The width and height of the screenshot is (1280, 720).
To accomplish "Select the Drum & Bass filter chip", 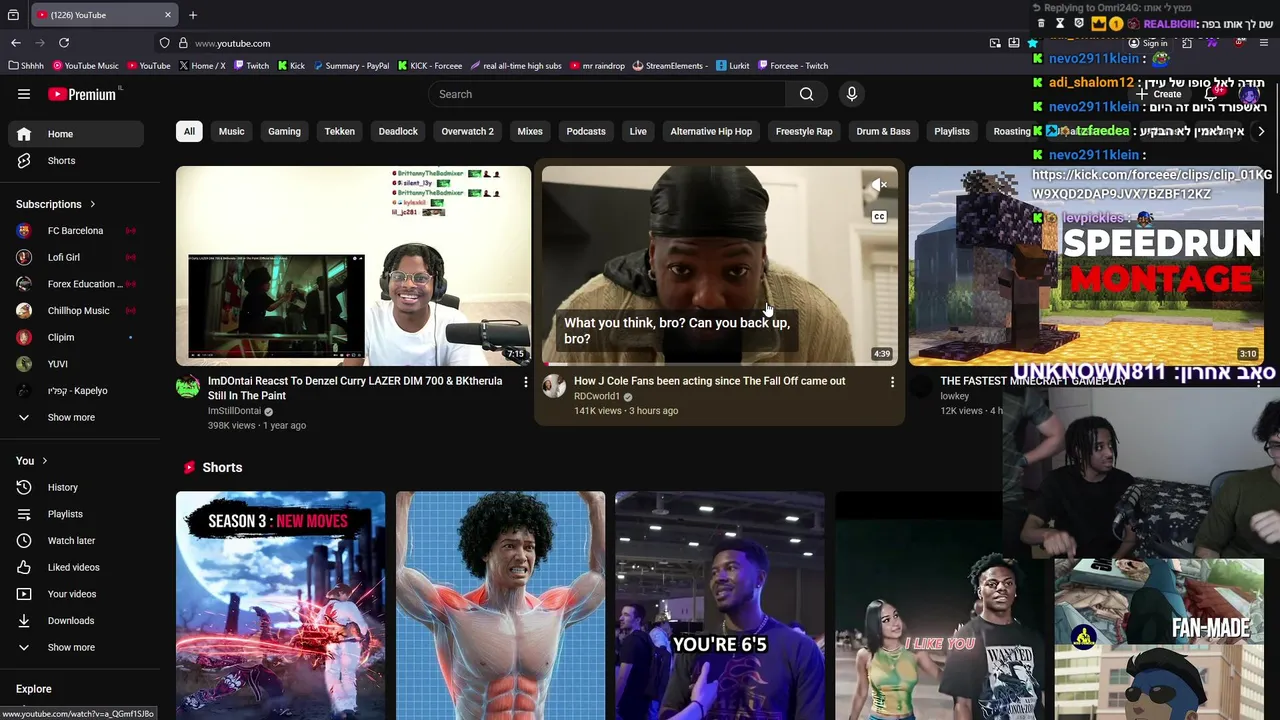I will click(x=883, y=131).
